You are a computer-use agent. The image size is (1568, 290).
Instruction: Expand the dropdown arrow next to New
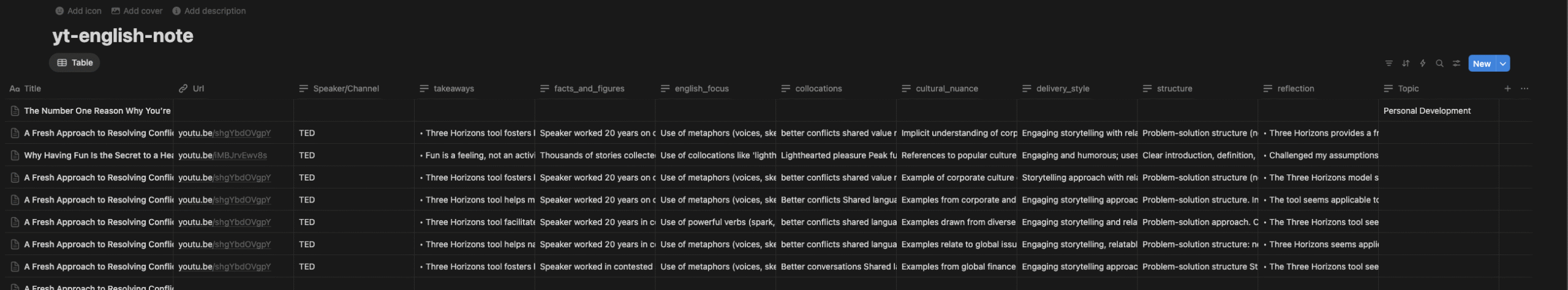click(1503, 64)
